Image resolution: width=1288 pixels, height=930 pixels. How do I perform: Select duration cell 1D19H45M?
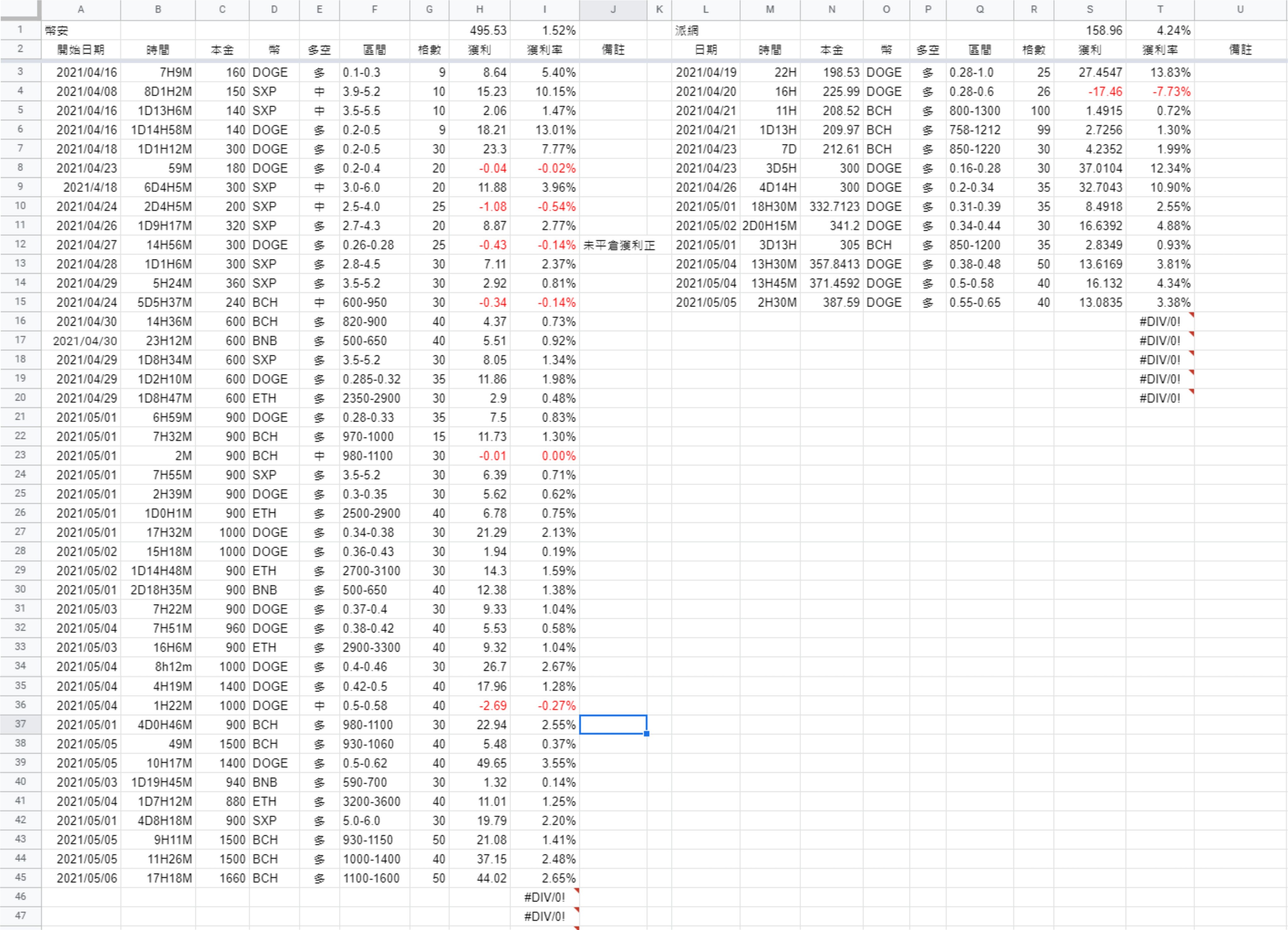tap(158, 782)
